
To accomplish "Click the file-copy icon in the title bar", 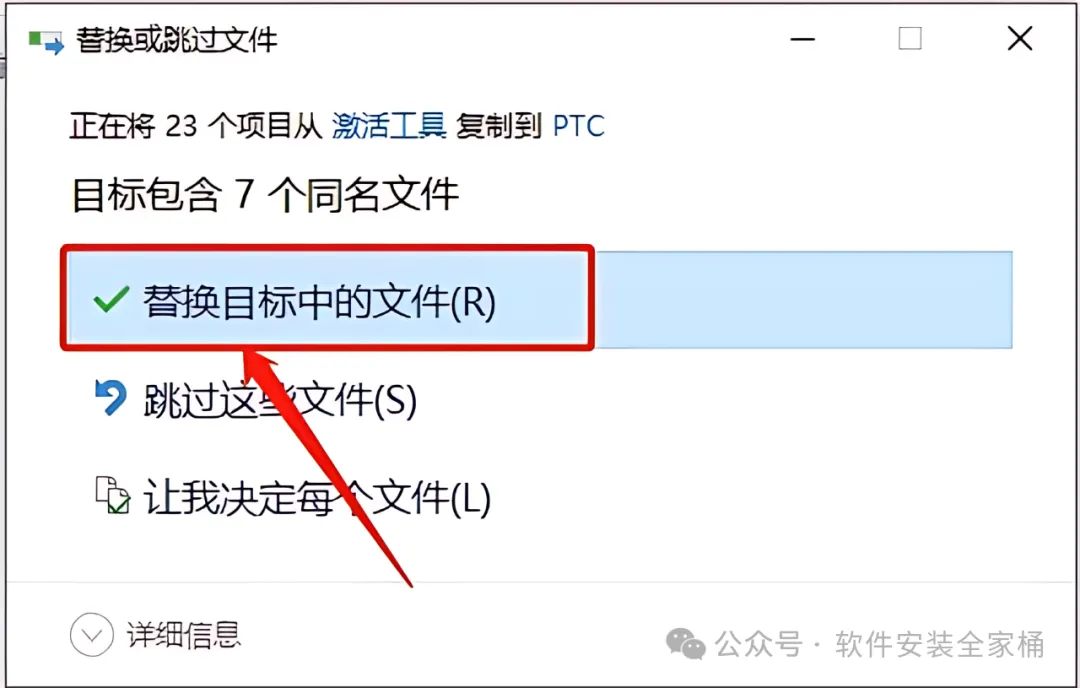I will coord(46,42).
